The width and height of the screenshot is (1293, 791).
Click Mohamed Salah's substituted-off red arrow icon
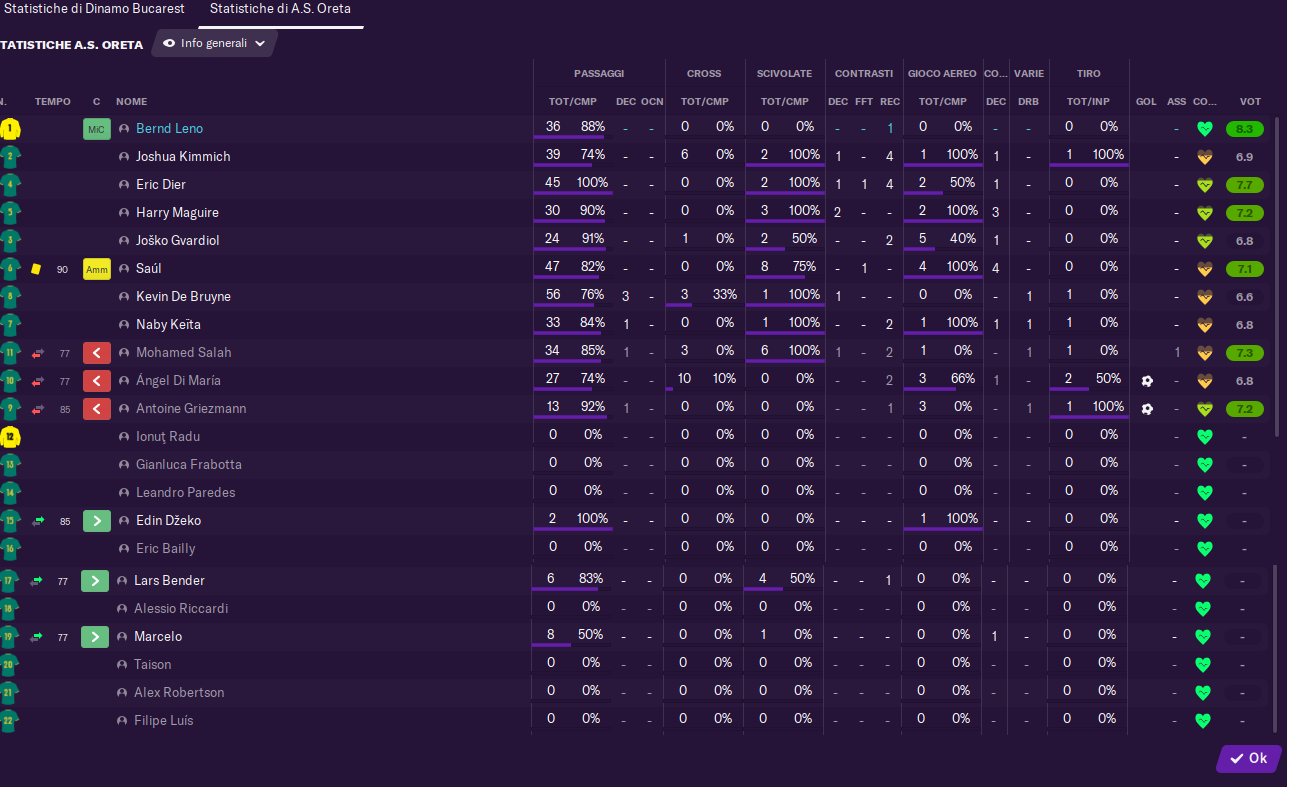pos(97,353)
